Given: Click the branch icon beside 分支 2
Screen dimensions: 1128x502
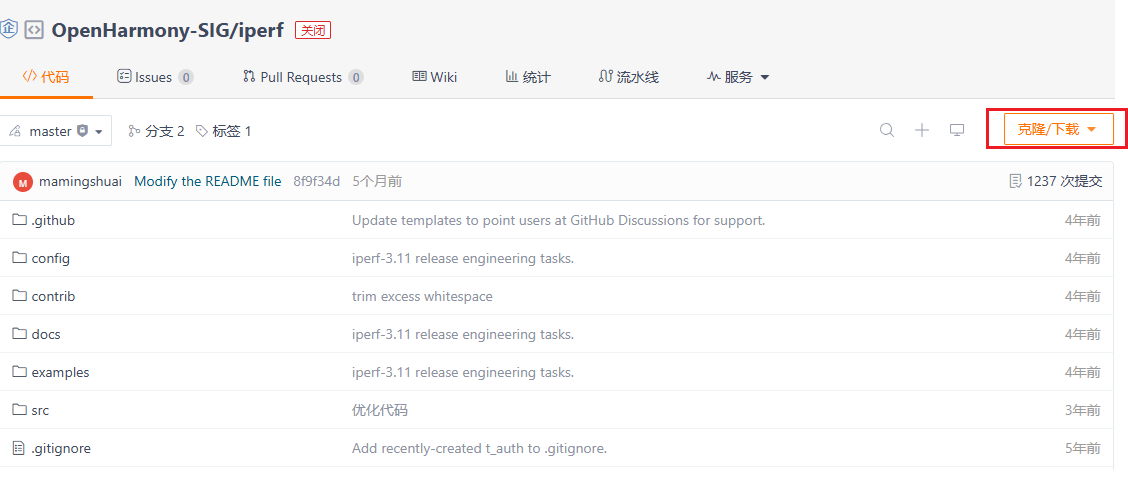Looking at the screenshot, I should pyautogui.click(x=134, y=131).
